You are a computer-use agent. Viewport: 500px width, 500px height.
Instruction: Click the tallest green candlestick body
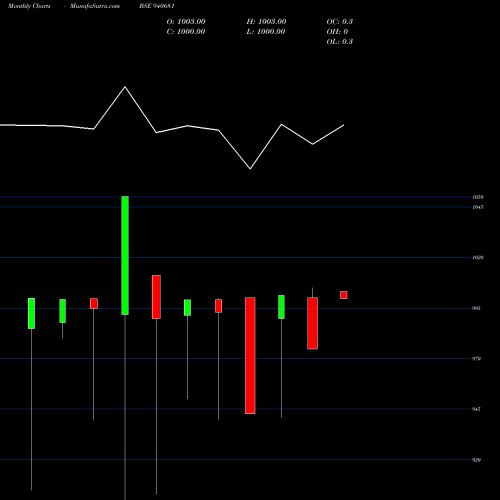tap(125, 255)
